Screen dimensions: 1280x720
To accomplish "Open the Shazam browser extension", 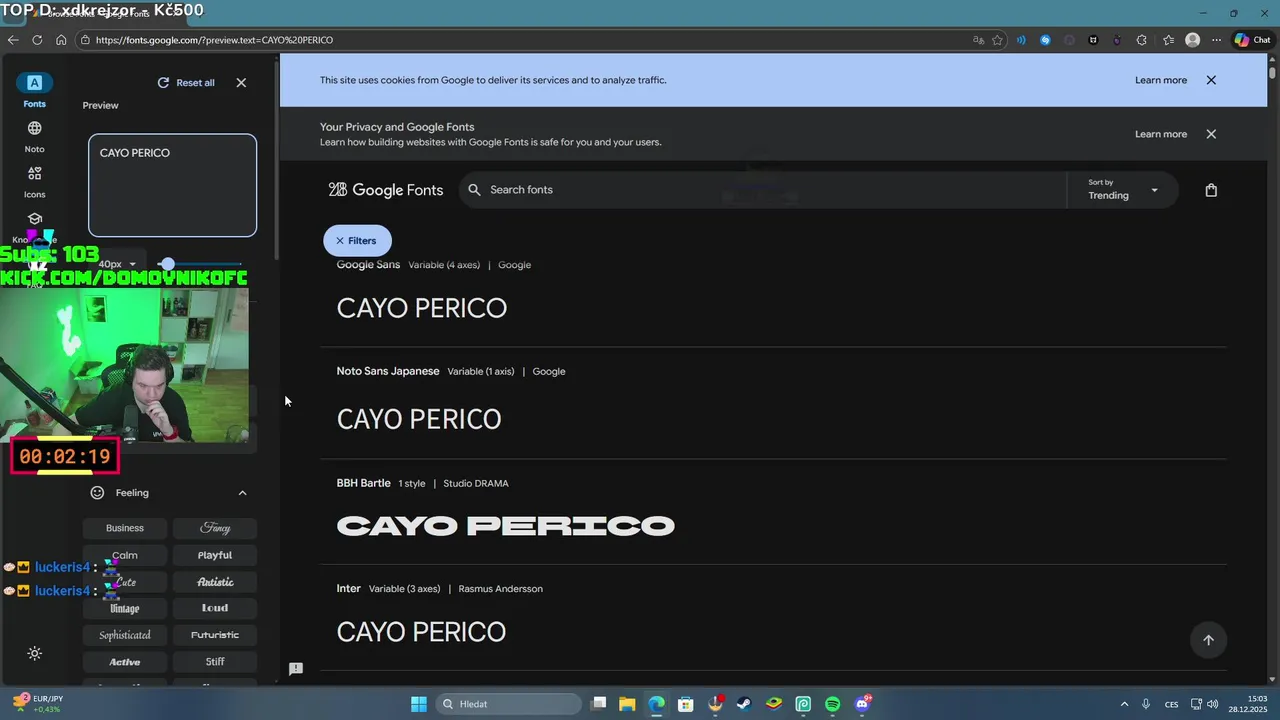I will [x=1045, y=40].
